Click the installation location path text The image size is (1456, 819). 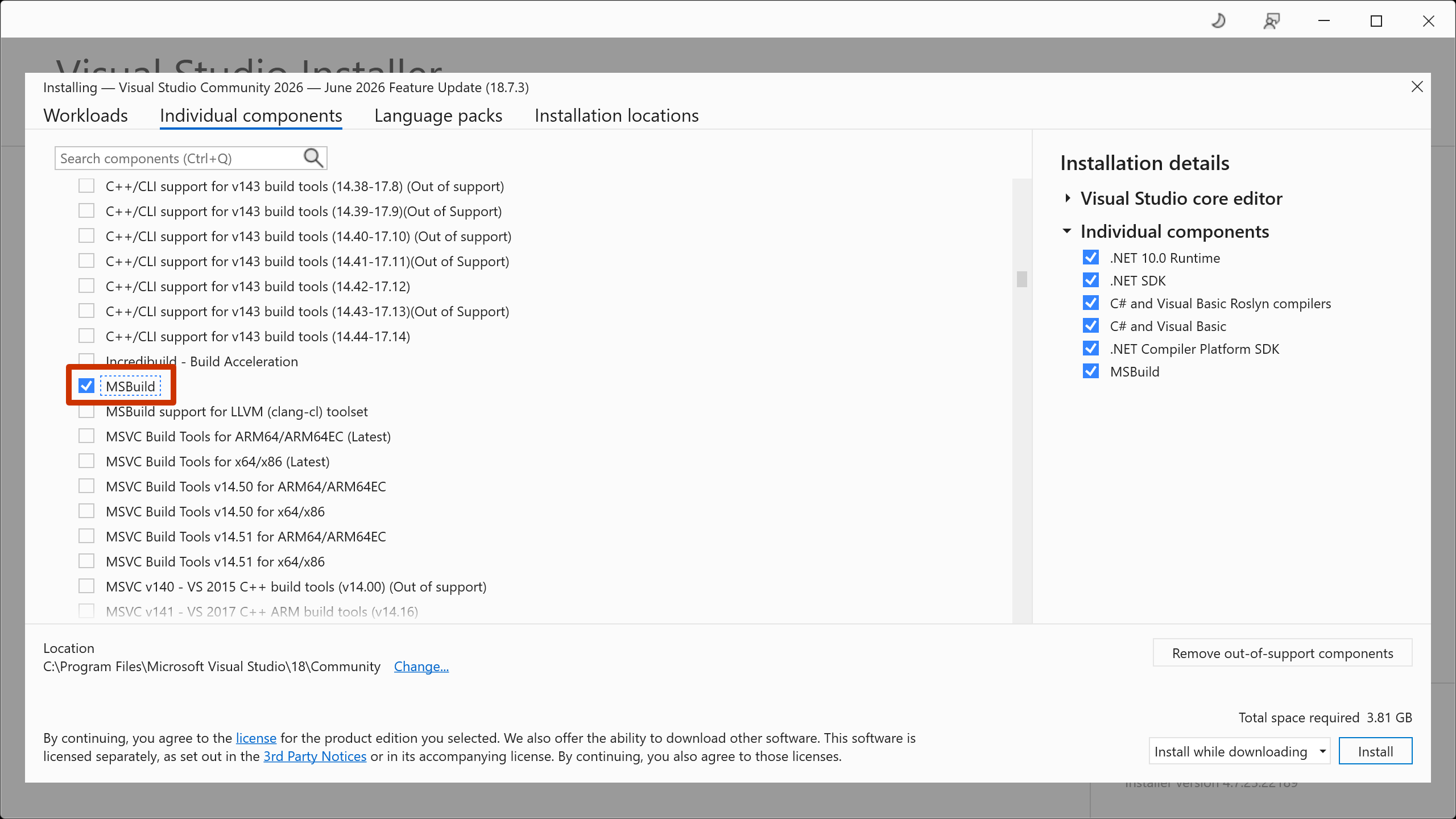tap(212, 667)
